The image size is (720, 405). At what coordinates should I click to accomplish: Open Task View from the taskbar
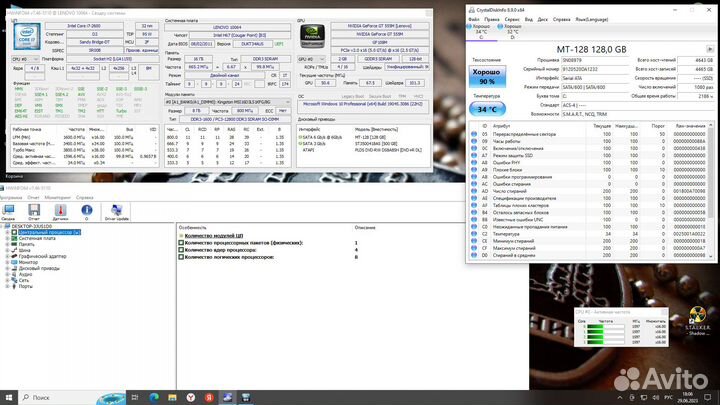click(135, 397)
